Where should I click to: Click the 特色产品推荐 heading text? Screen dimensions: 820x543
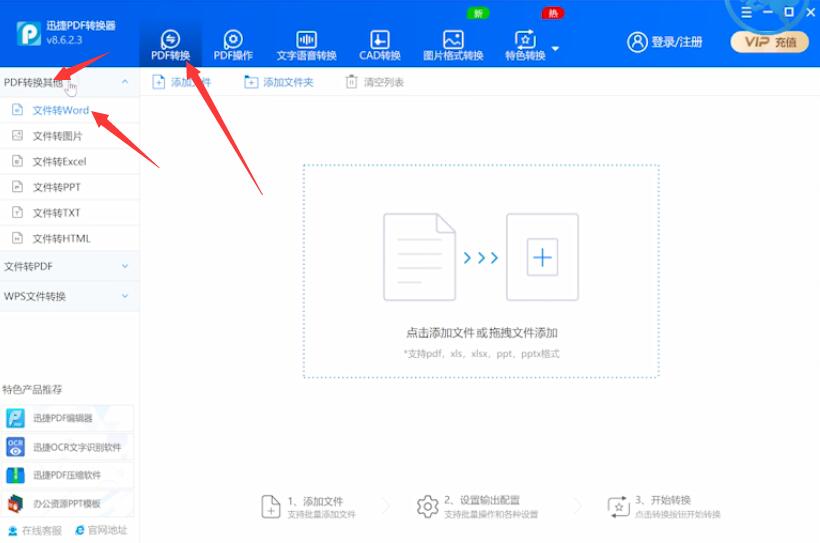(x=32, y=389)
